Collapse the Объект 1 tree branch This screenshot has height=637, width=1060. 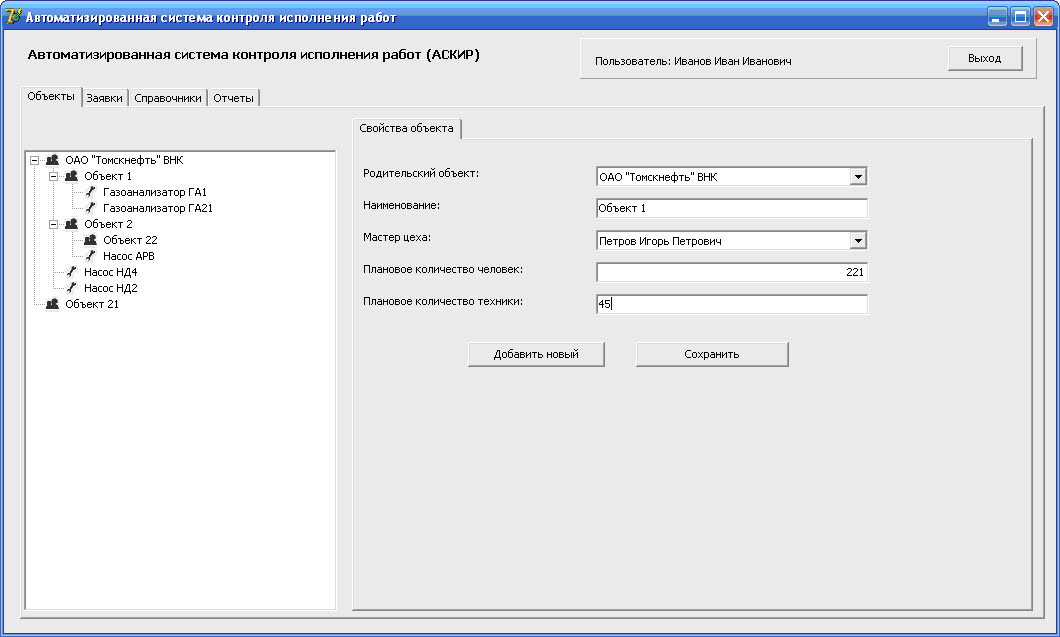click(54, 176)
